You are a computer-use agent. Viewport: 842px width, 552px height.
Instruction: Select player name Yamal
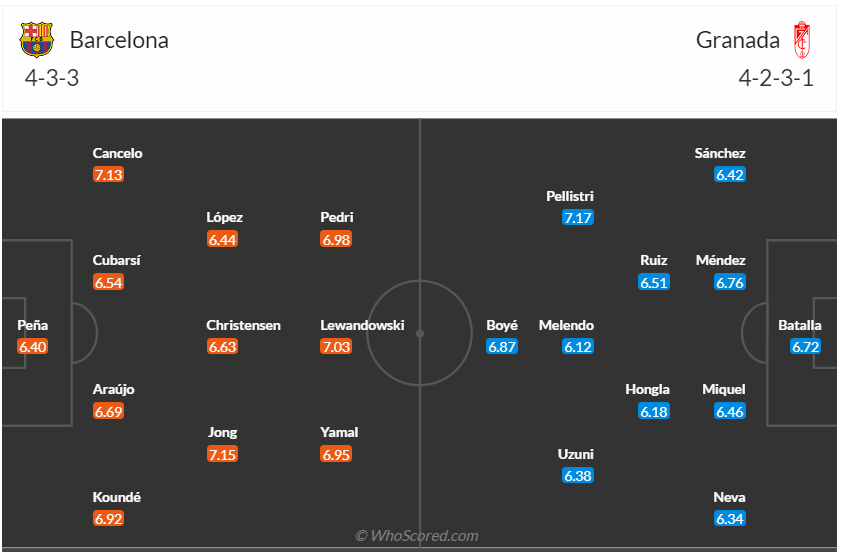click(x=339, y=432)
